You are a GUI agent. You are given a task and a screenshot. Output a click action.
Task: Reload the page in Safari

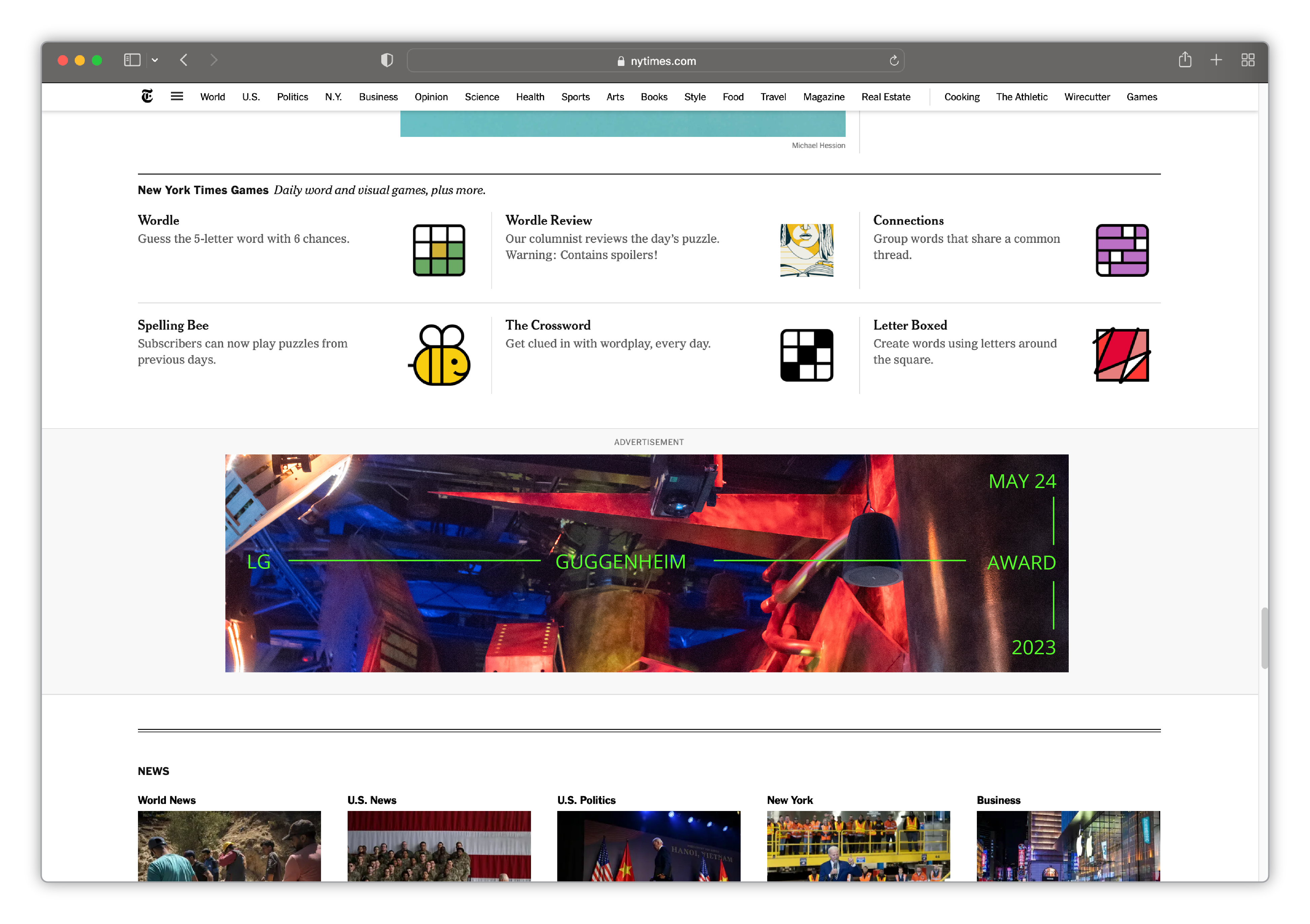pos(893,61)
